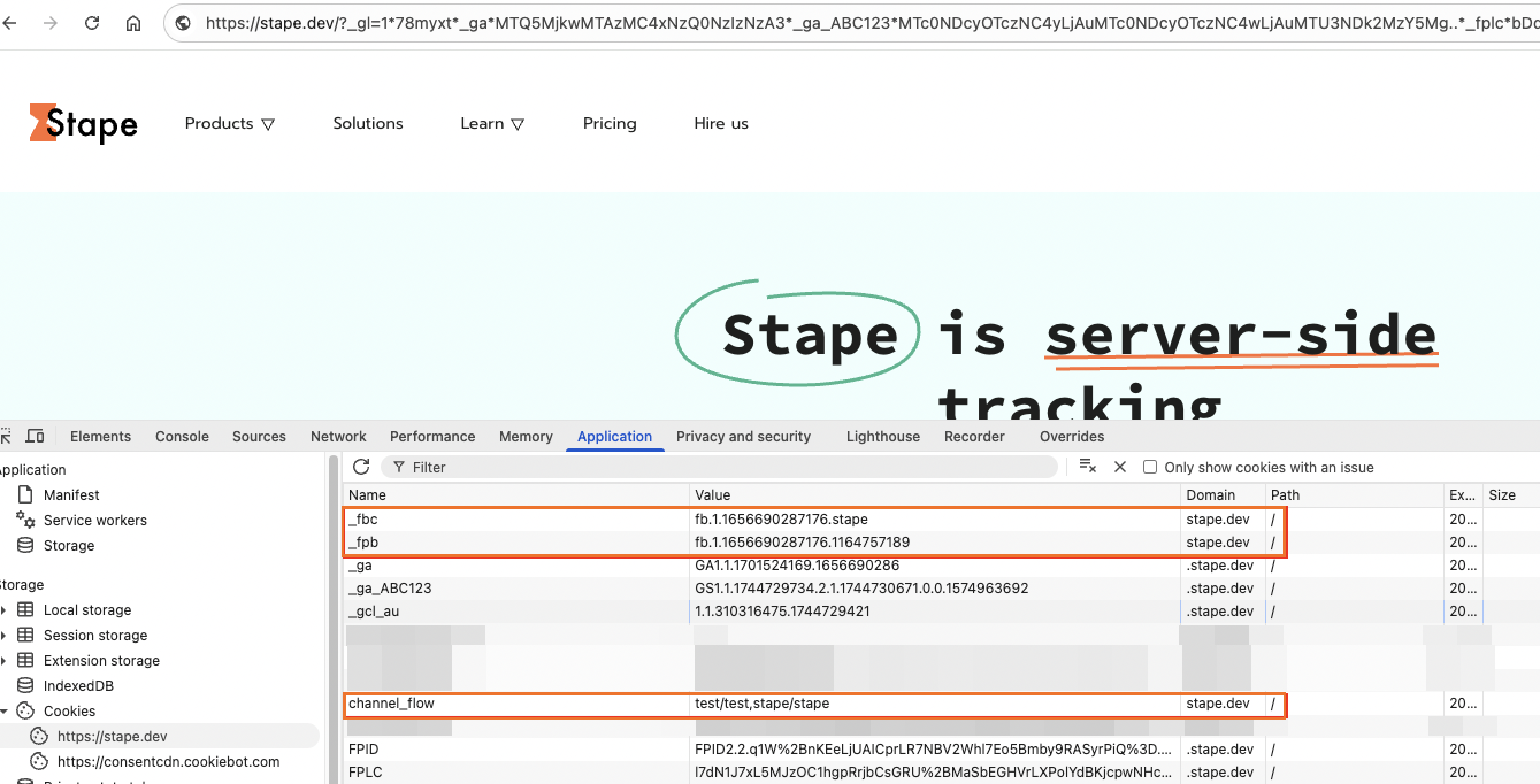Click the browser back arrow
Viewport: 1540px width, 784px height.
click(x=10, y=24)
